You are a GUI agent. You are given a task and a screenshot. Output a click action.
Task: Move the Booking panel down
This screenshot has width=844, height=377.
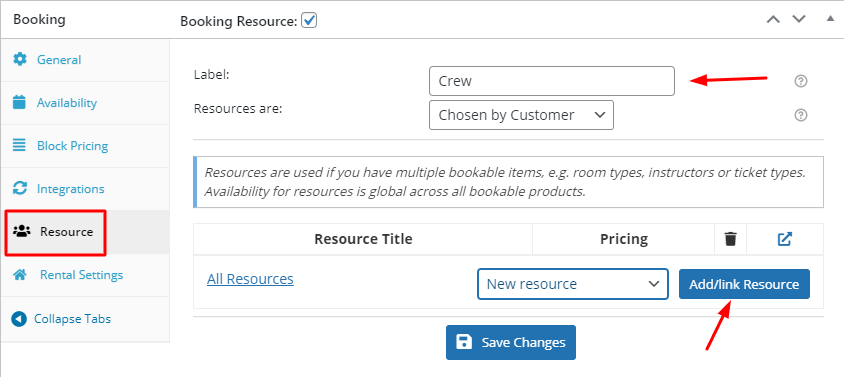(x=799, y=19)
